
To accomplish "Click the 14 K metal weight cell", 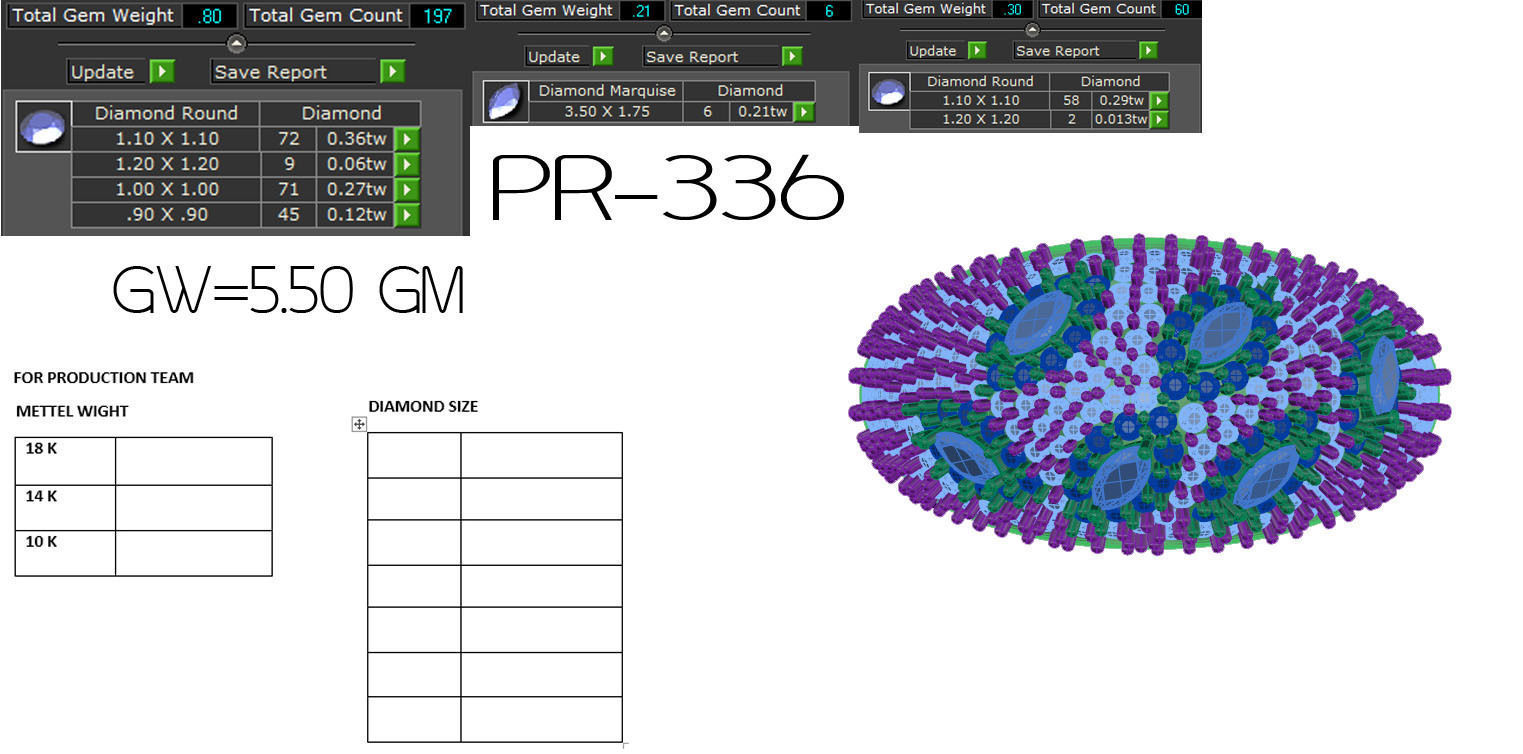I will 65,508.
